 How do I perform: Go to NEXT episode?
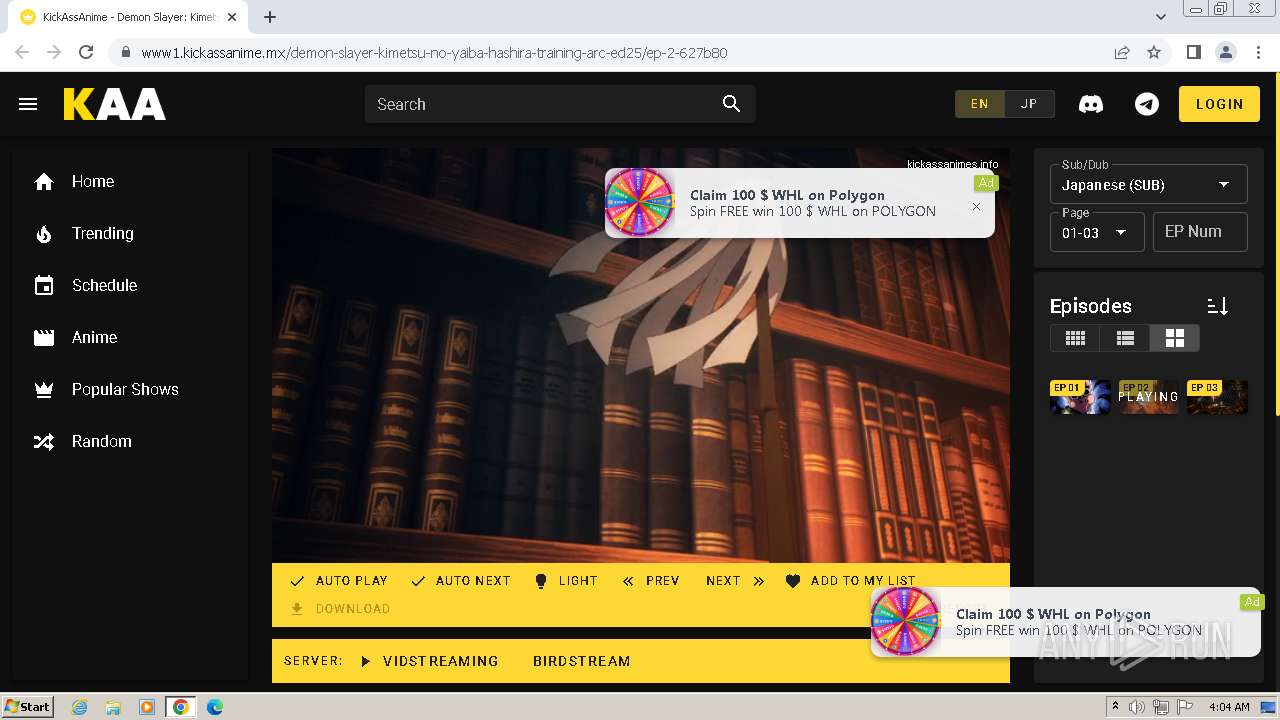pos(735,580)
